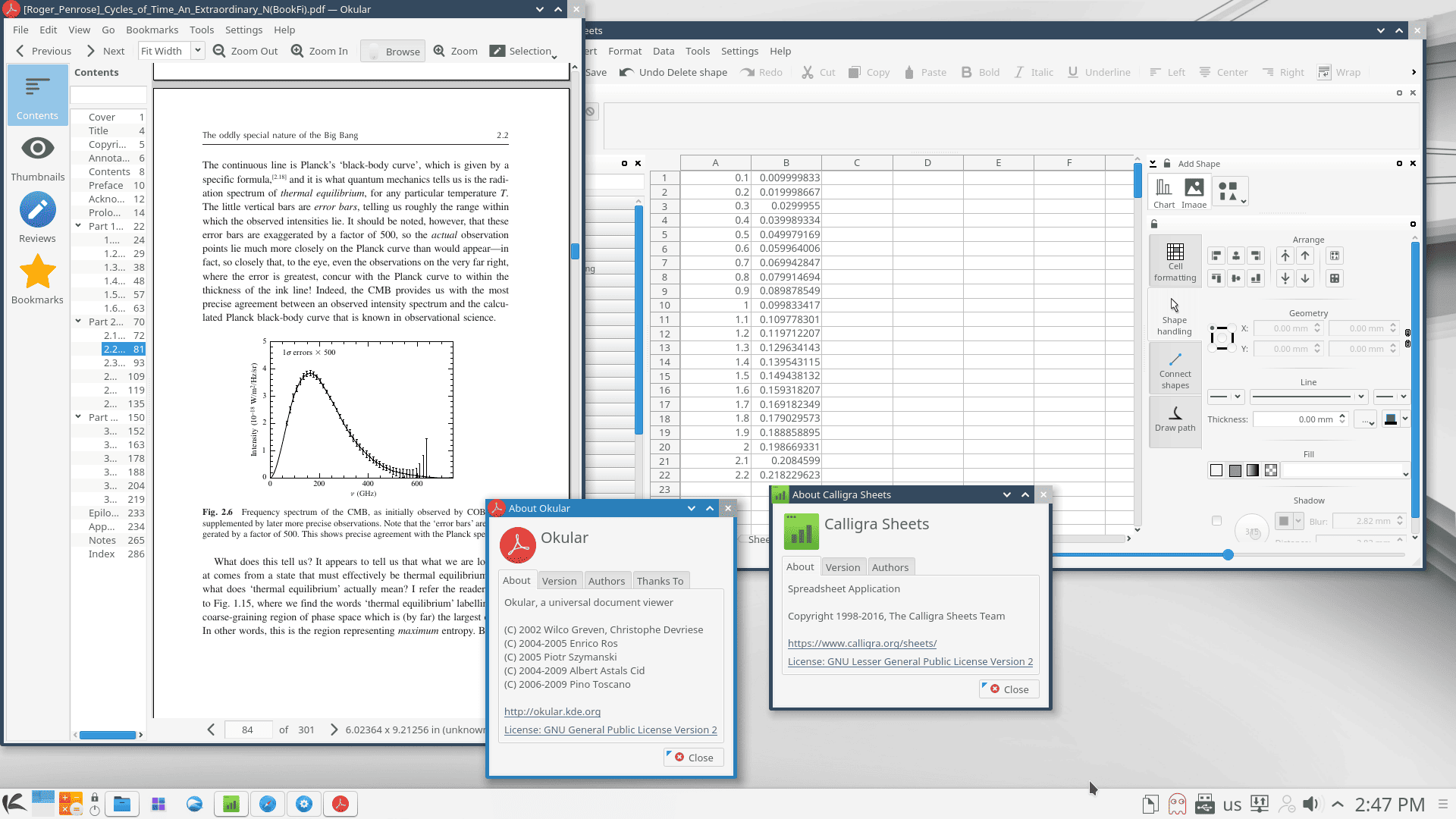The height and width of the screenshot is (819, 1456).
Task: Open the http://okular.kde.org link
Action: (x=552, y=711)
